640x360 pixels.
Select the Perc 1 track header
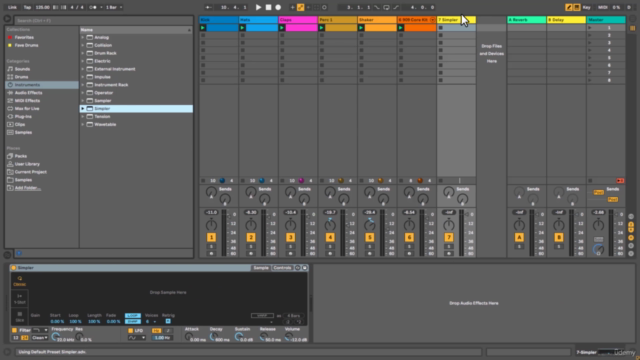point(338,20)
